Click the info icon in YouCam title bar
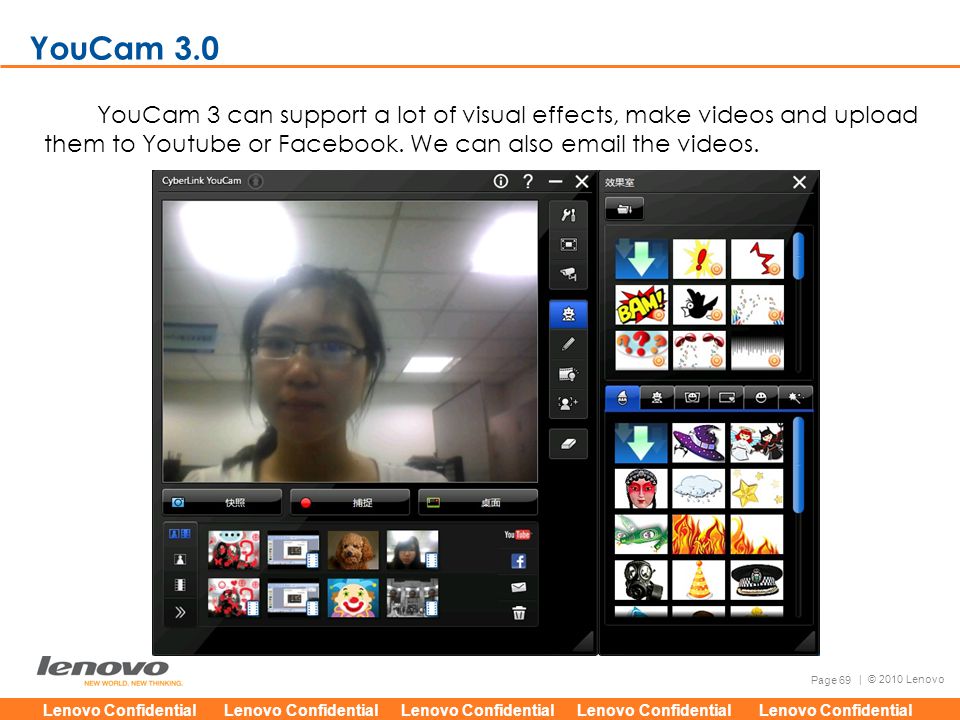 click(x=500, y=181)
